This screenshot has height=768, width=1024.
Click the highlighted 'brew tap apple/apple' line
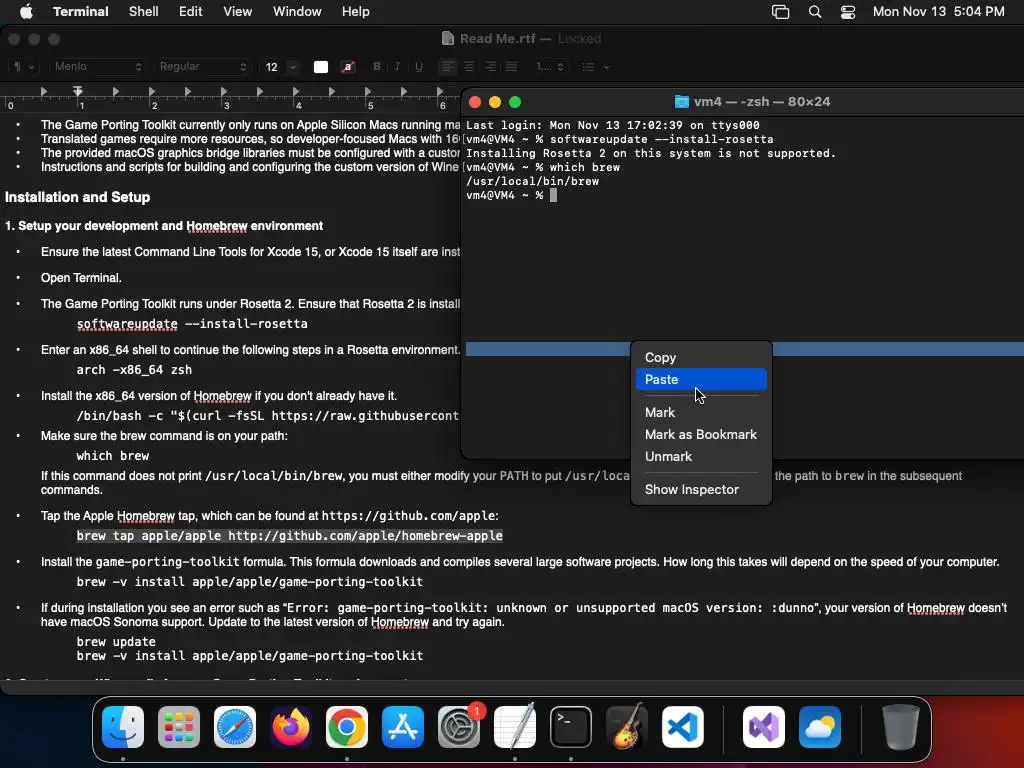(x=289, y=536)
